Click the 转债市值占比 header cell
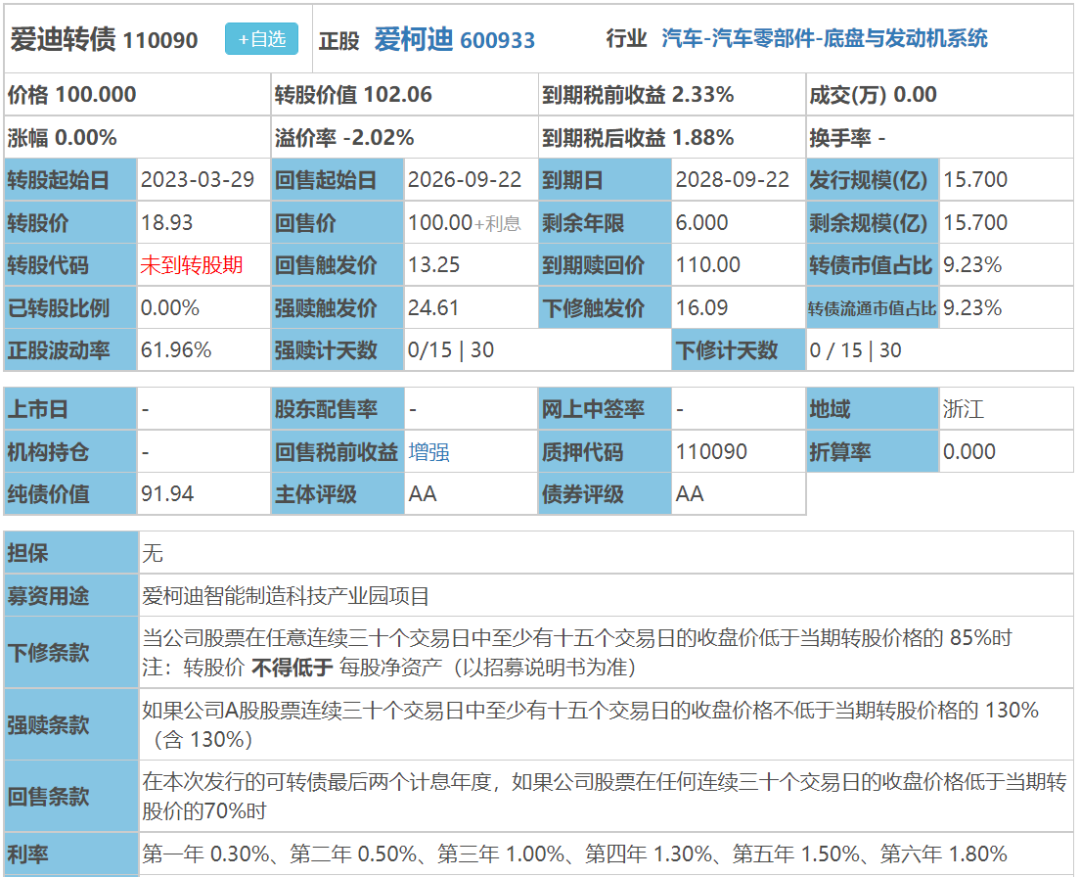 click(x=873, y=265)
